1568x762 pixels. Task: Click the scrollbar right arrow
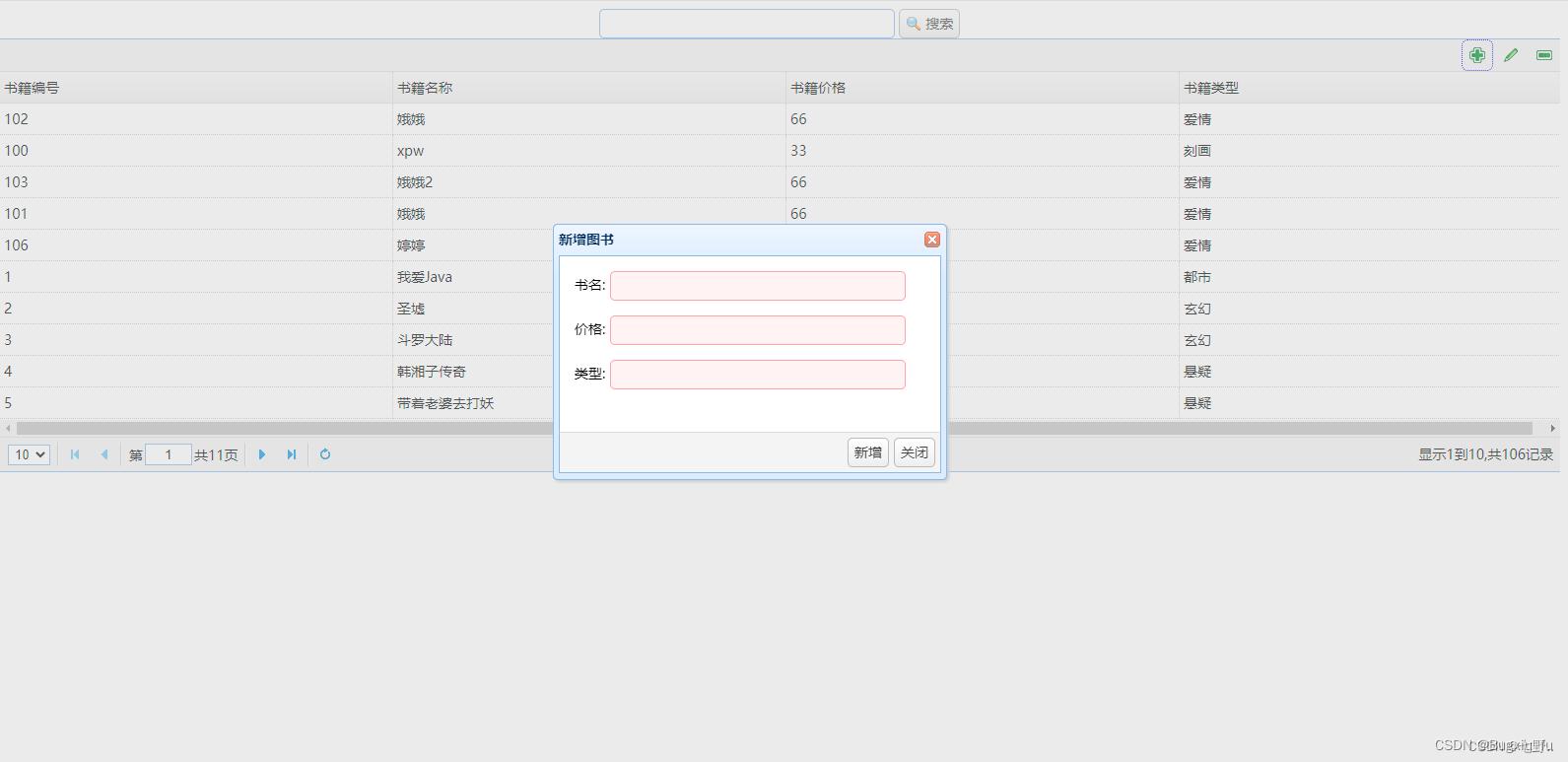pyautogui.click(x=1552, y=429)
